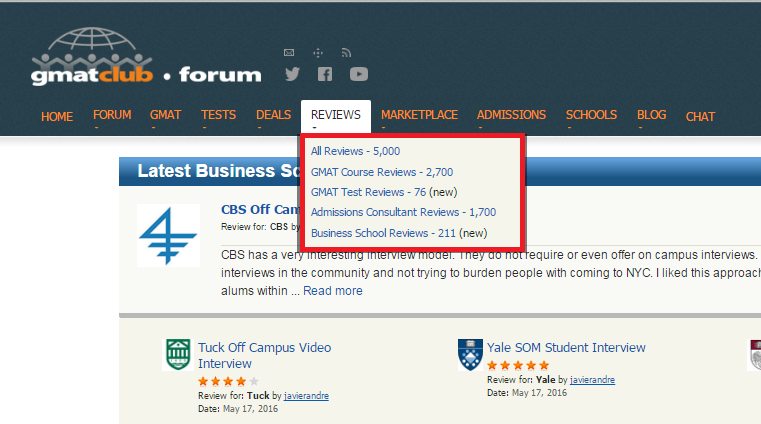Image resolution: width=761 pixels, height=424 pixels.
Task: Click the CBS school logo thumbnail
Action: coord(168,235)
